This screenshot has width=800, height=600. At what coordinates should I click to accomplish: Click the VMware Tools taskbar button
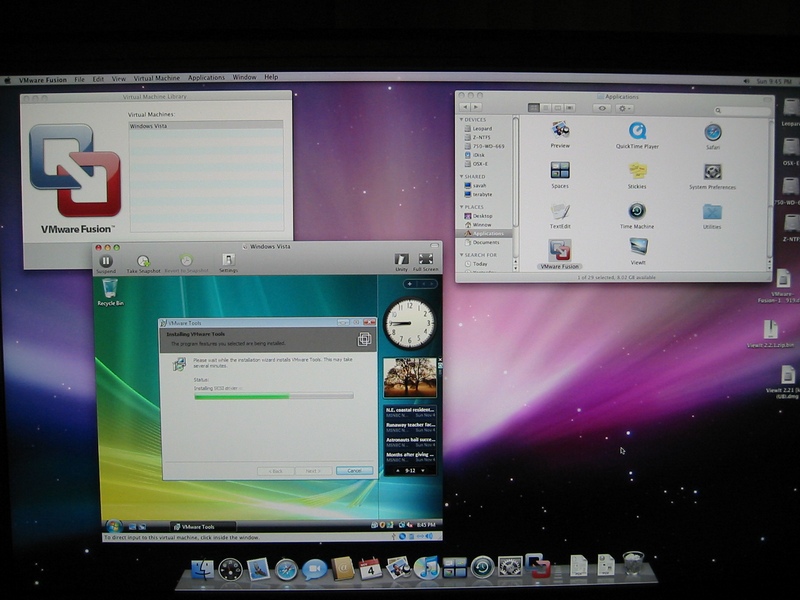(203, 527)
